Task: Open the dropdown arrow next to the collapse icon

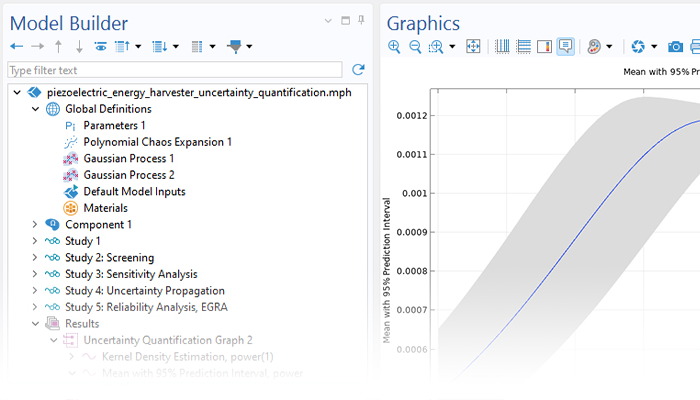Action: [x=138, y=46]
